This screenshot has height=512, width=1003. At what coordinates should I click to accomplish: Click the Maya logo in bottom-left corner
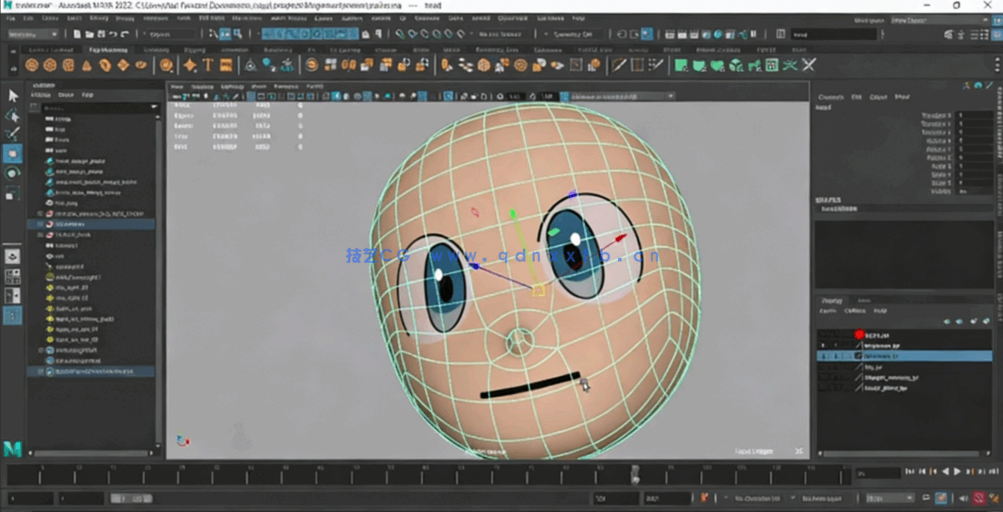[x=13, y=449]
